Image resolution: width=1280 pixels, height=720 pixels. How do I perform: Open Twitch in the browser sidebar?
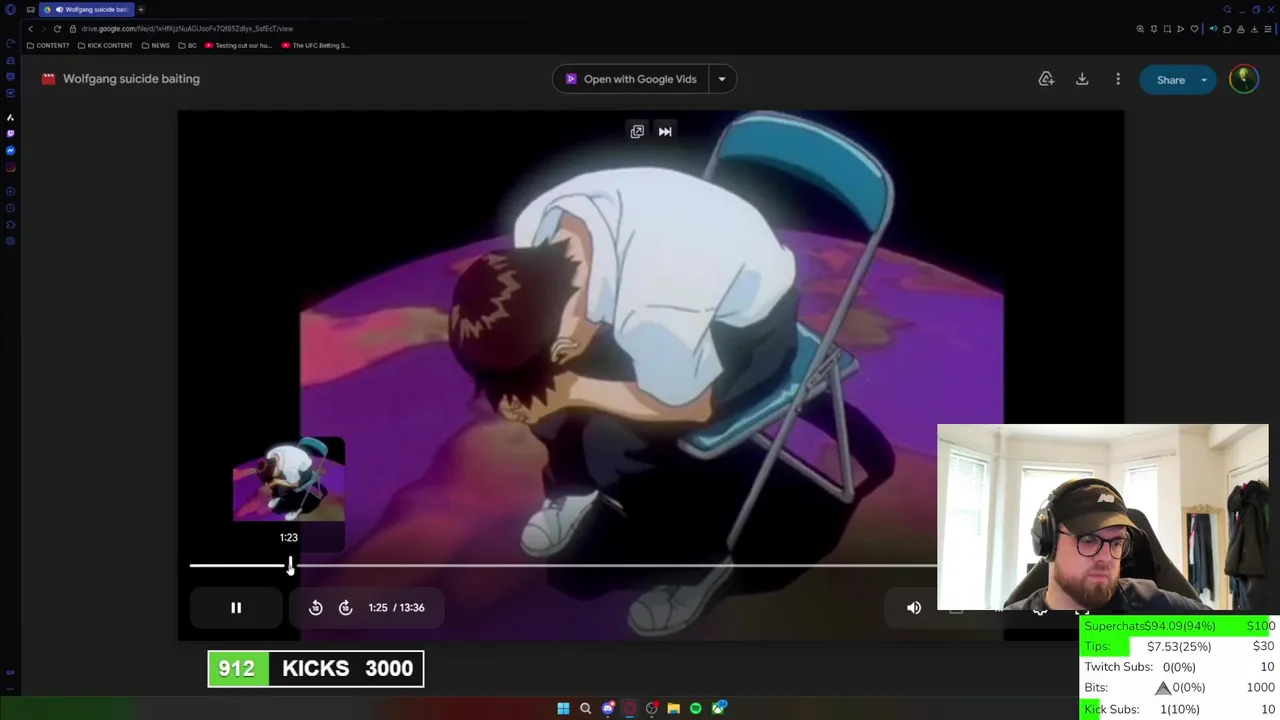pos(10,134)
